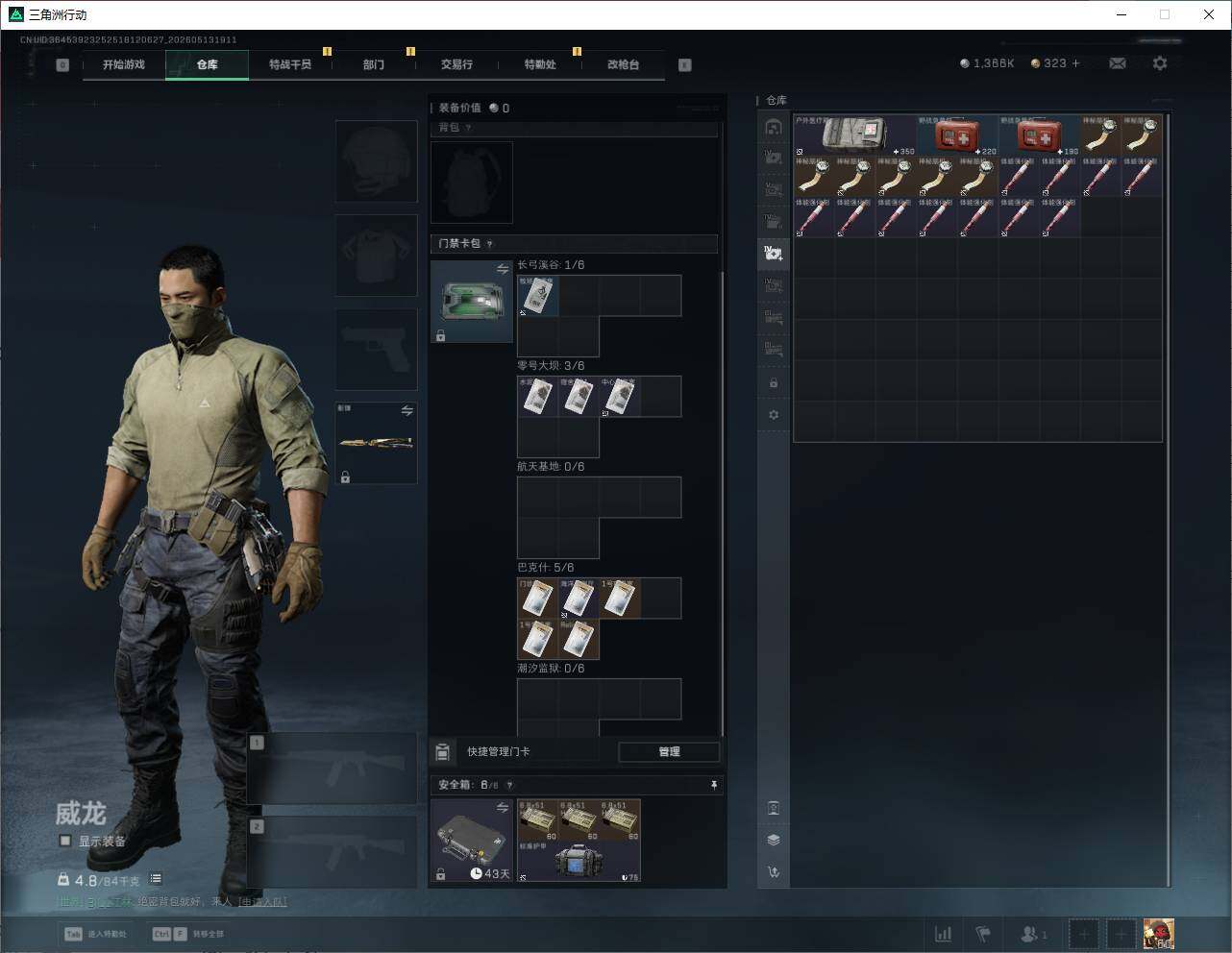Click the 潮汐监狱: 0/6 label
The image size is (1232, 953).
tap(551, 668)
